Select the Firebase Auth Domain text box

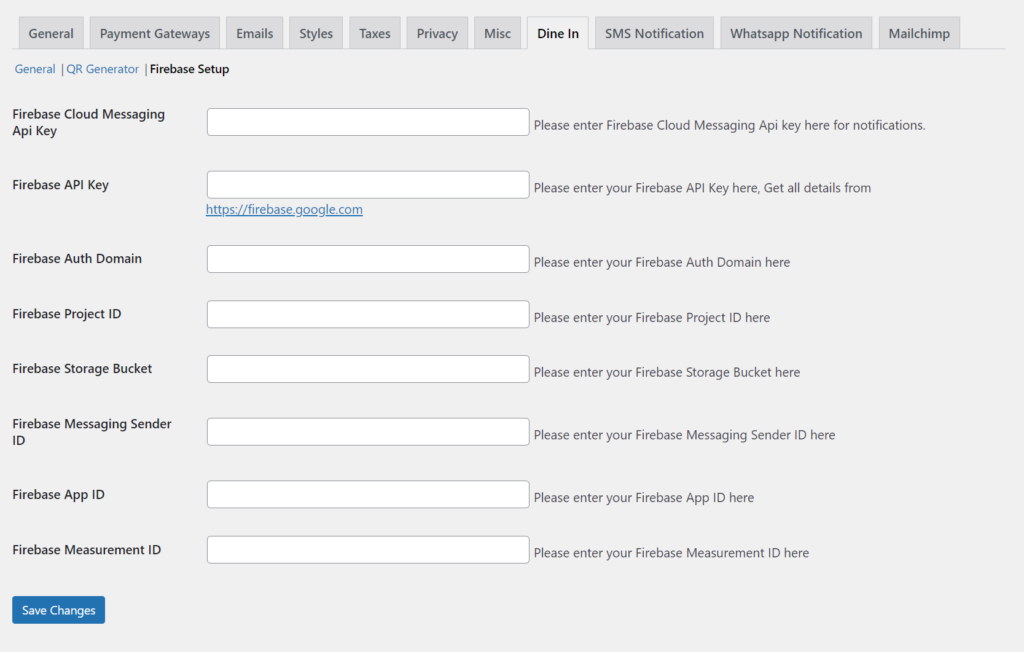pyautogui.click(x=367, y=259)
